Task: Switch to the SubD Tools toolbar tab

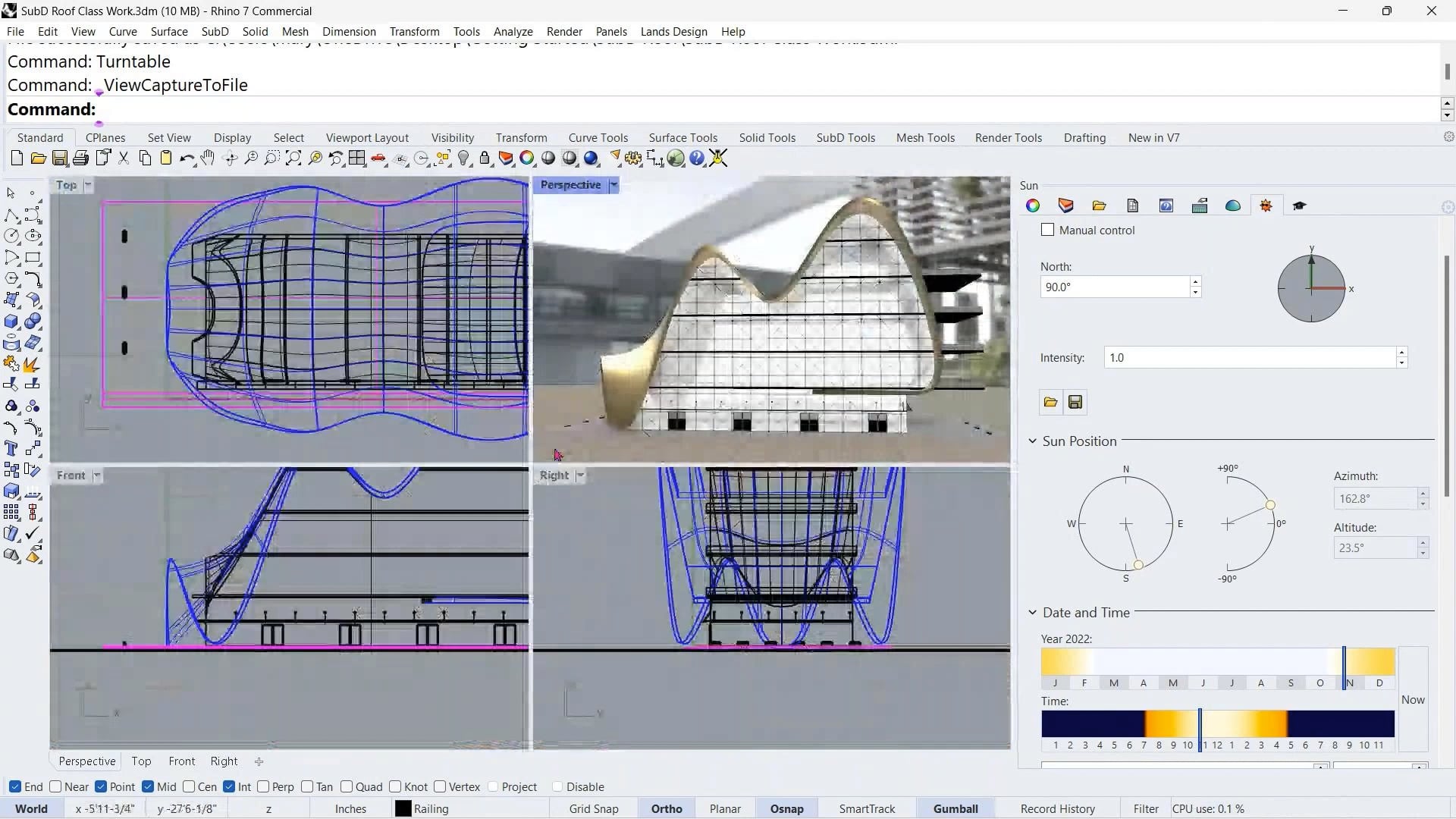Action: (x=846, y=138)
